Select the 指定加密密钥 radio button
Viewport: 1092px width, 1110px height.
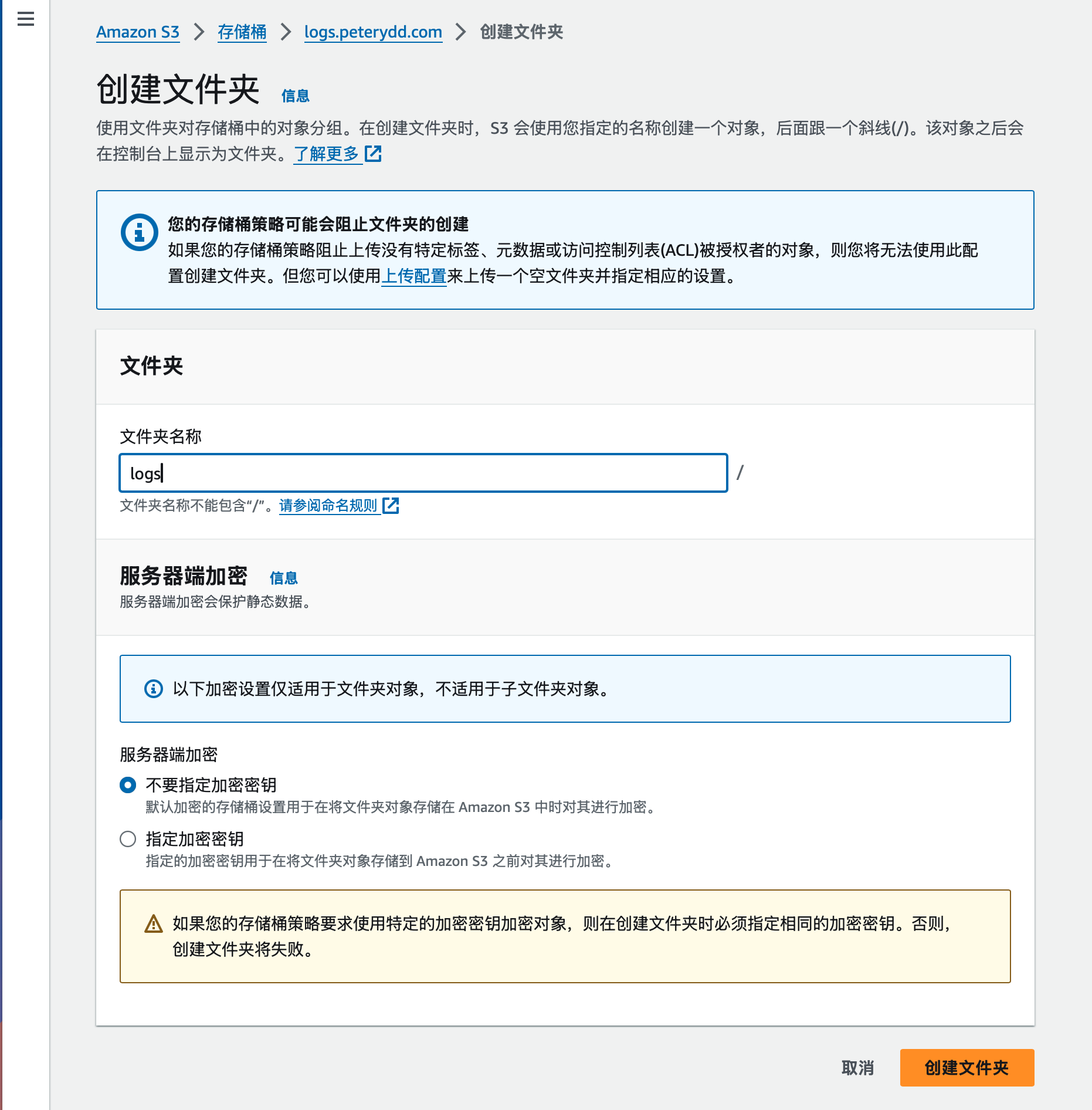(x=127, y=838)
